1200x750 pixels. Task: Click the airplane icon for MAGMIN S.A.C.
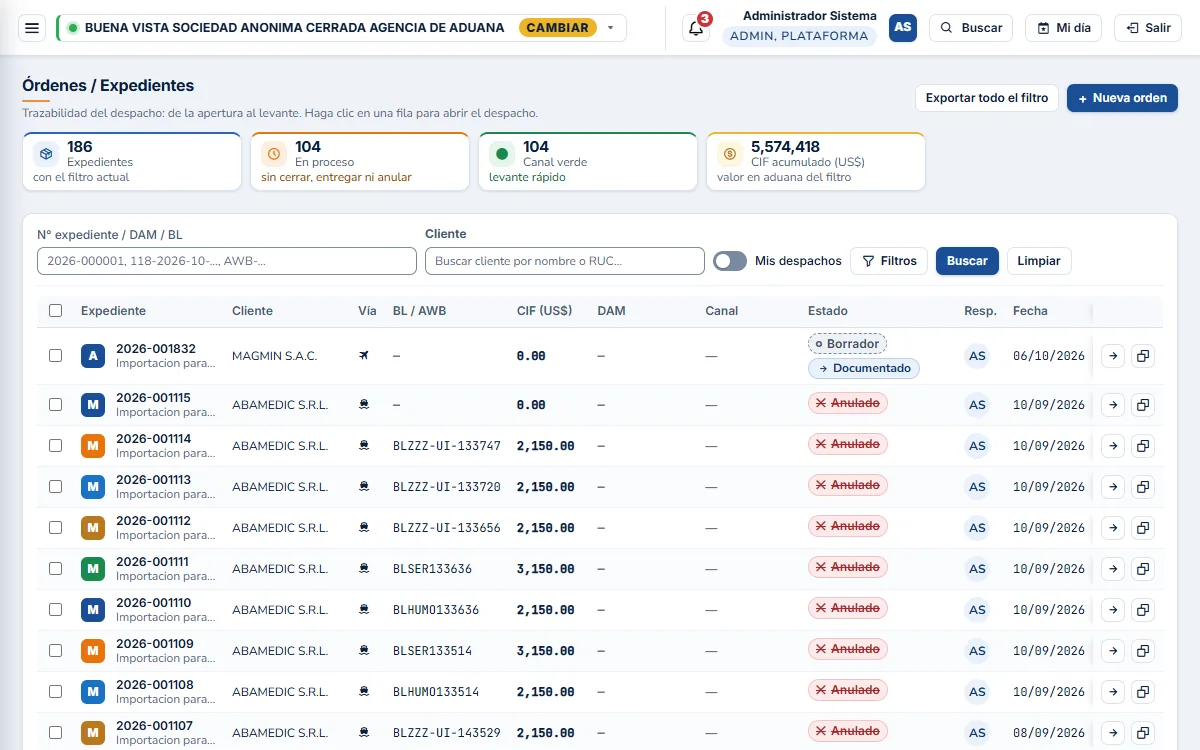click(x=364, y=356)
